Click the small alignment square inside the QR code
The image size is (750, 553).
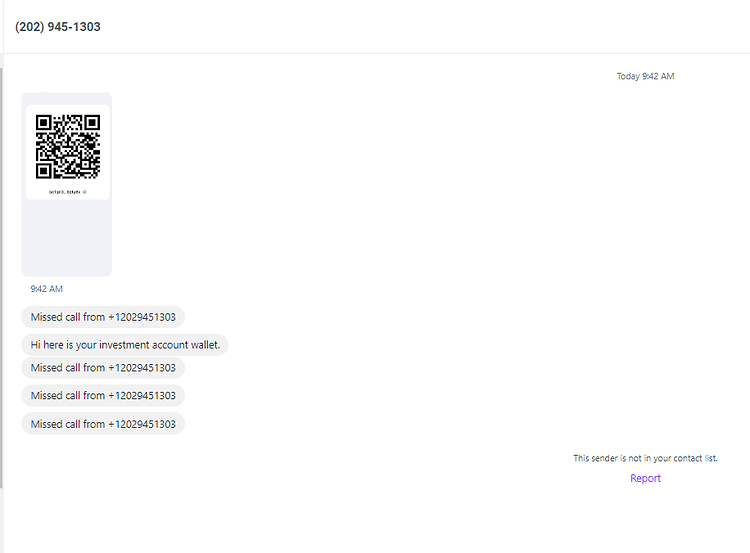pos(86,165)
